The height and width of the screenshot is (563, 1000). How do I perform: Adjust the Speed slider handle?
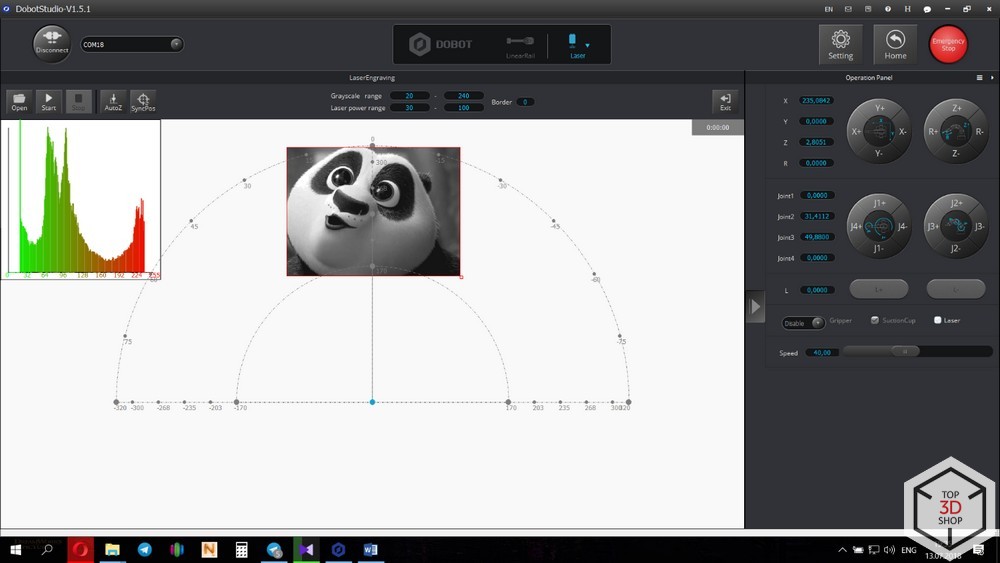(x=905, y=351)
